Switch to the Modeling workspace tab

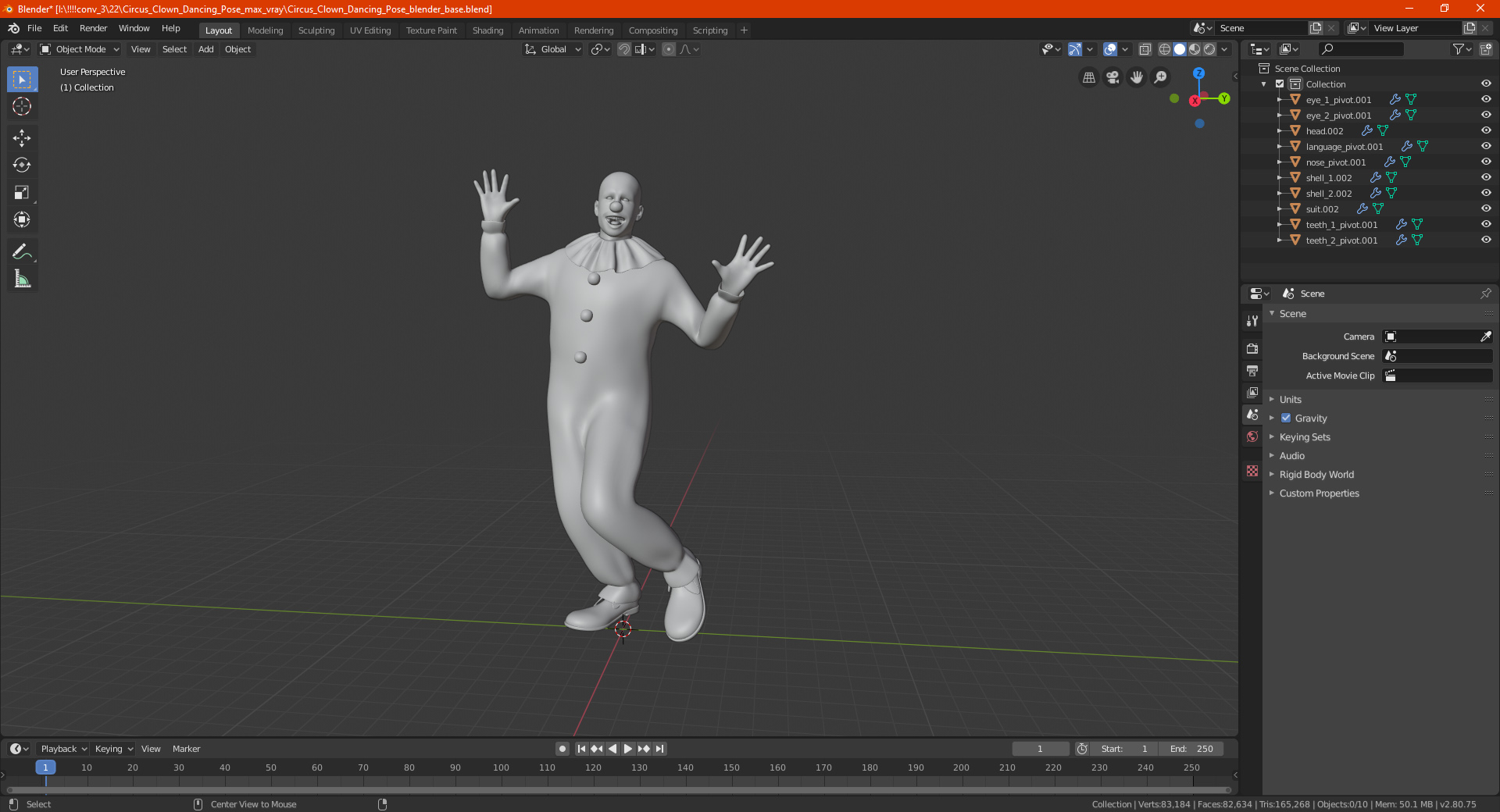(266, 30)
